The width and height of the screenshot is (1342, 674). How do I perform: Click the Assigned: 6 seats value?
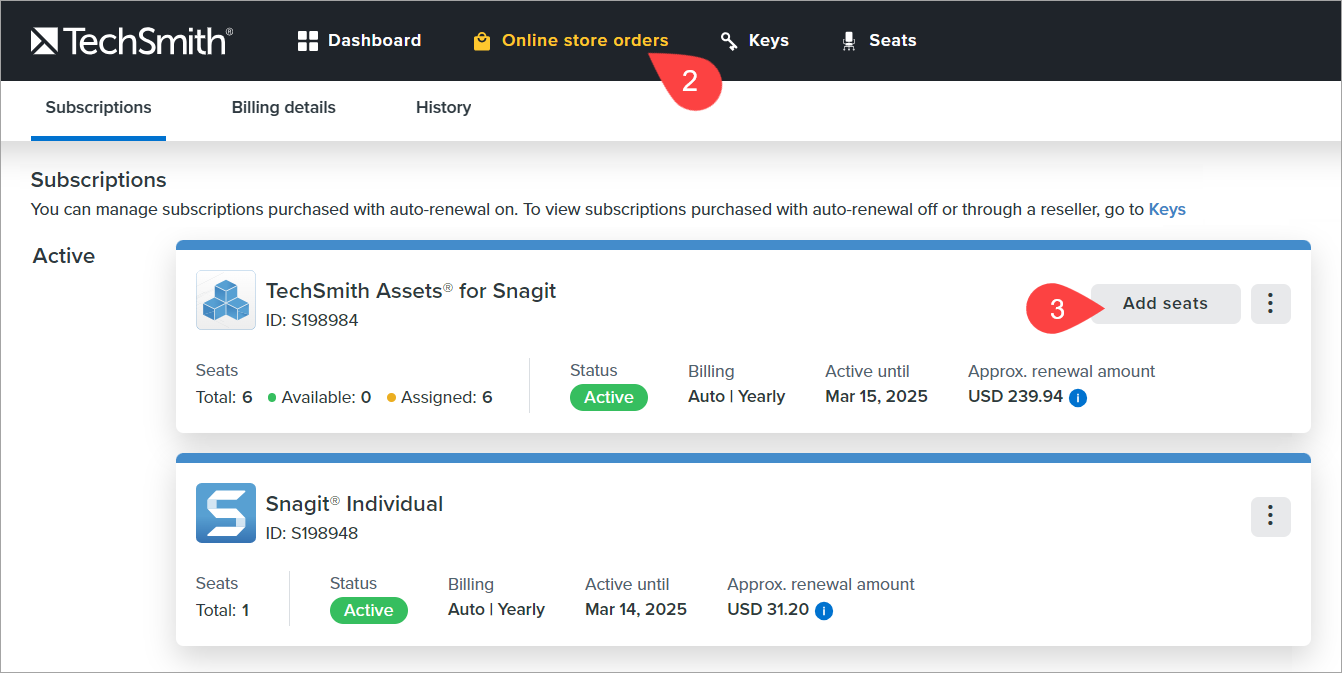(440, 398)
